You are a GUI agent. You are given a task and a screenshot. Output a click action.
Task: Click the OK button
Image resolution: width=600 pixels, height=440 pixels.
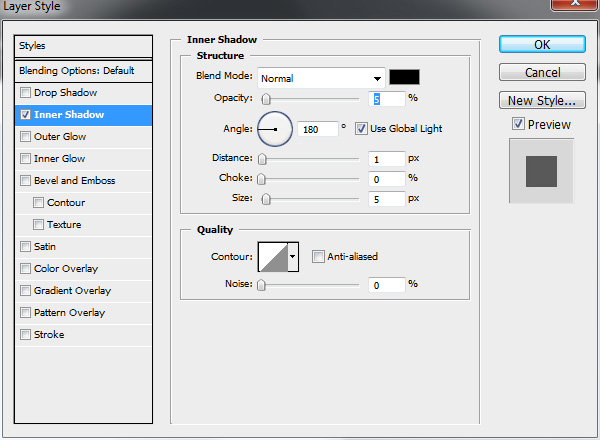tap(542, 44)
